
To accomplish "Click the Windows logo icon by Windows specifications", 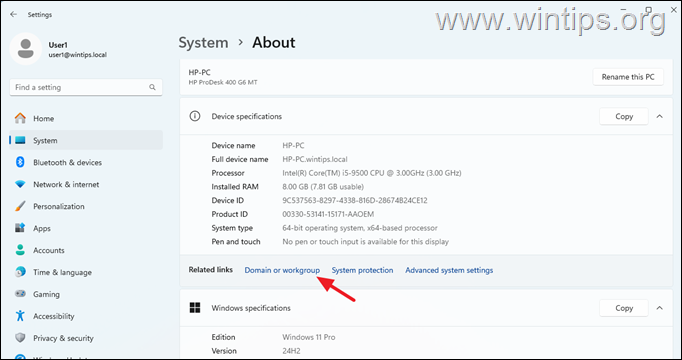I will point(195,308).
